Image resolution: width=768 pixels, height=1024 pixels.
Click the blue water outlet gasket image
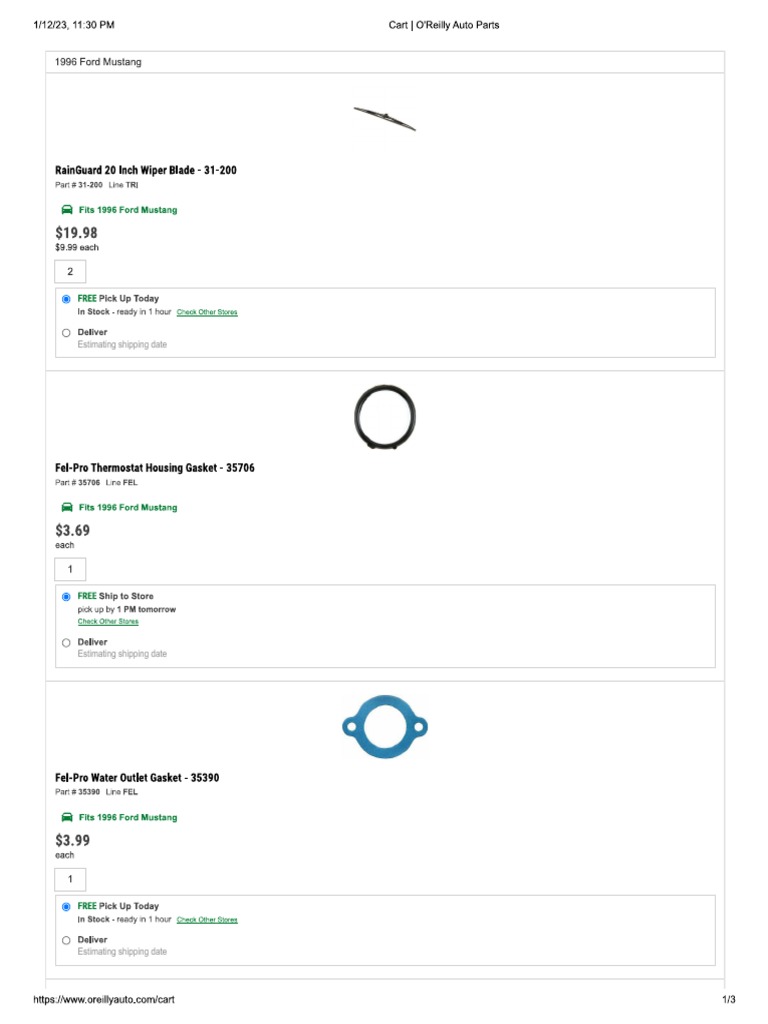pos(384,727)
